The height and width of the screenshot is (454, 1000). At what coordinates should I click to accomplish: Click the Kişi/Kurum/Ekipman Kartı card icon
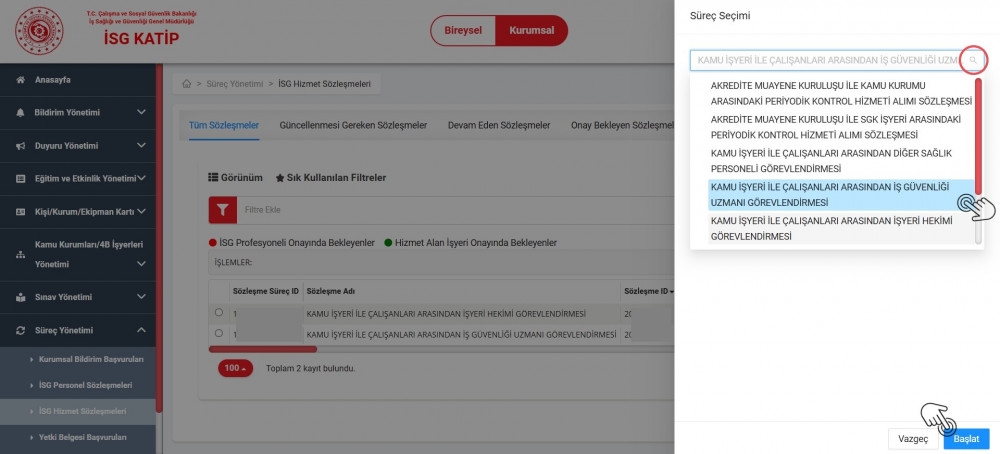[x=20, y=212]
